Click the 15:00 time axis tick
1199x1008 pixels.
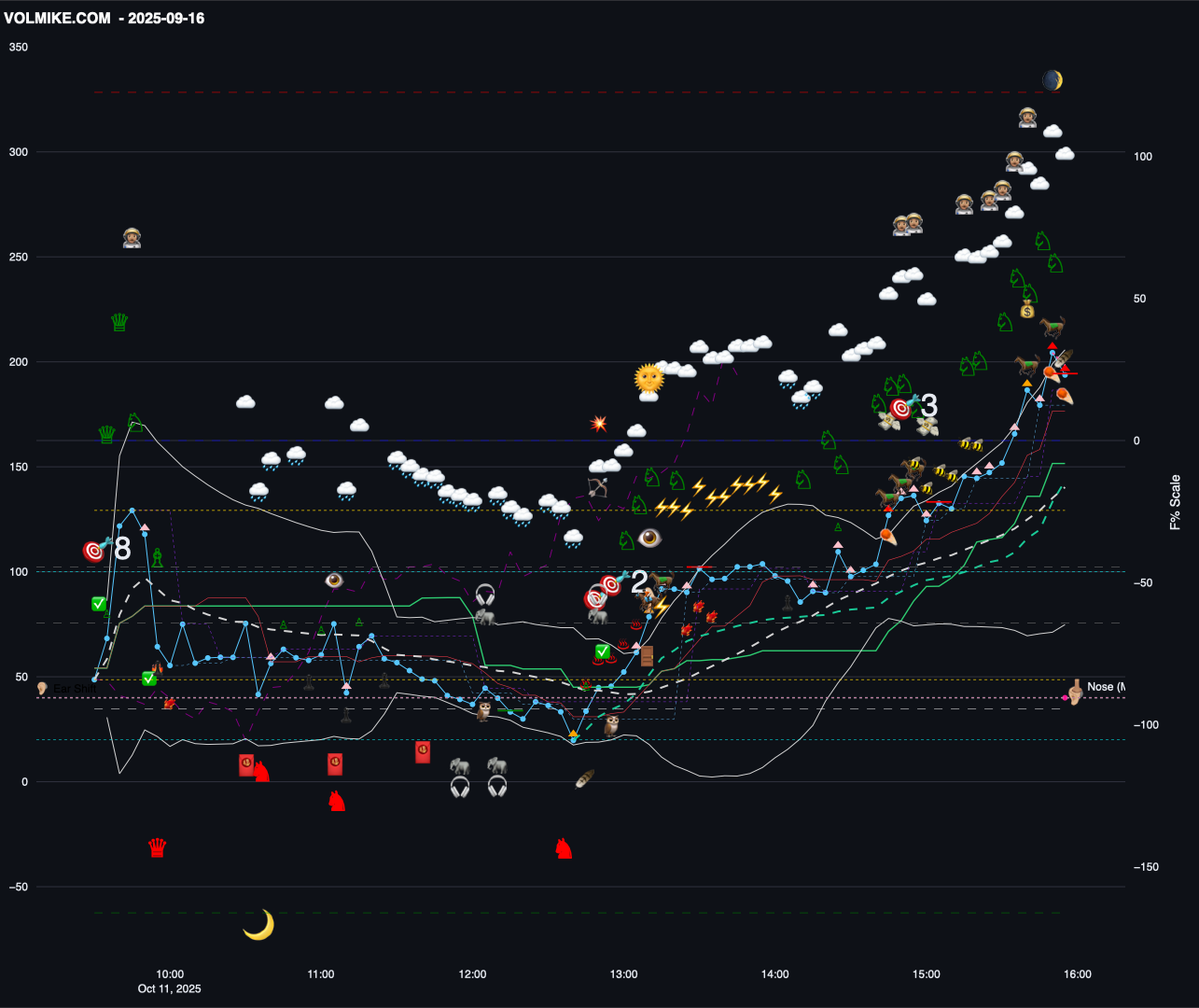pos(926,974)
